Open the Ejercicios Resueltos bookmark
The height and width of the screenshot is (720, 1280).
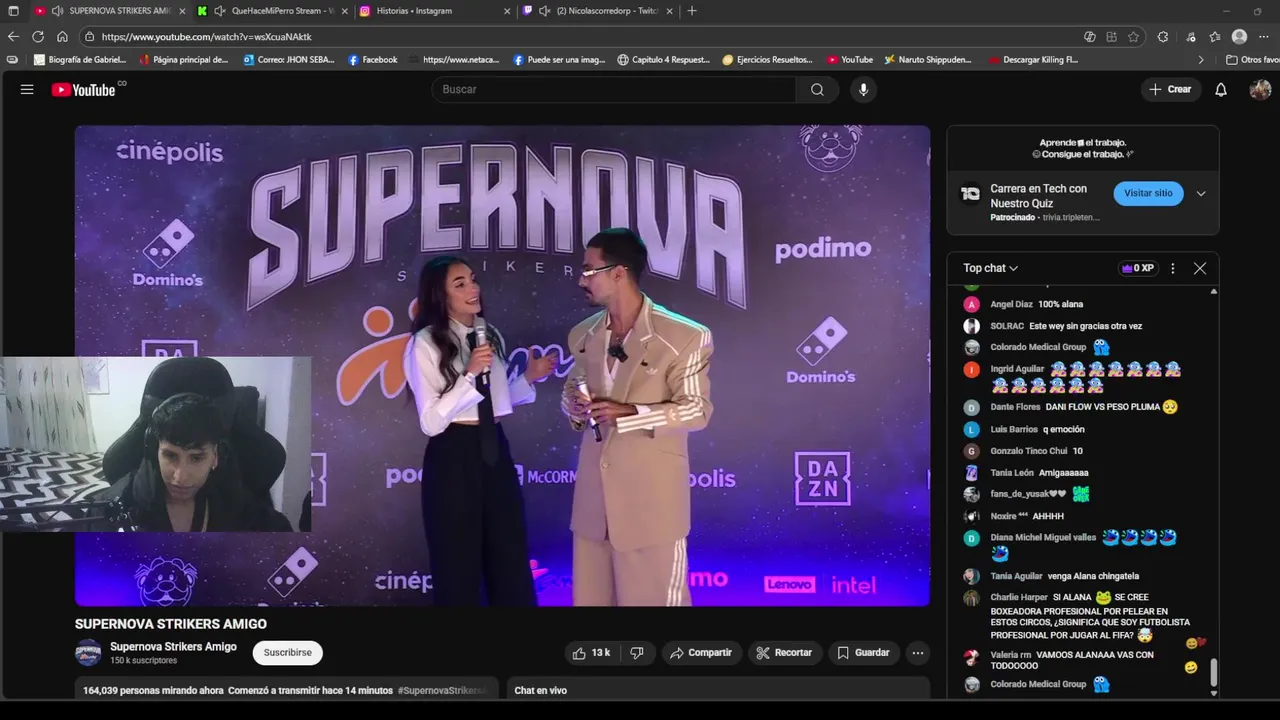767,60
